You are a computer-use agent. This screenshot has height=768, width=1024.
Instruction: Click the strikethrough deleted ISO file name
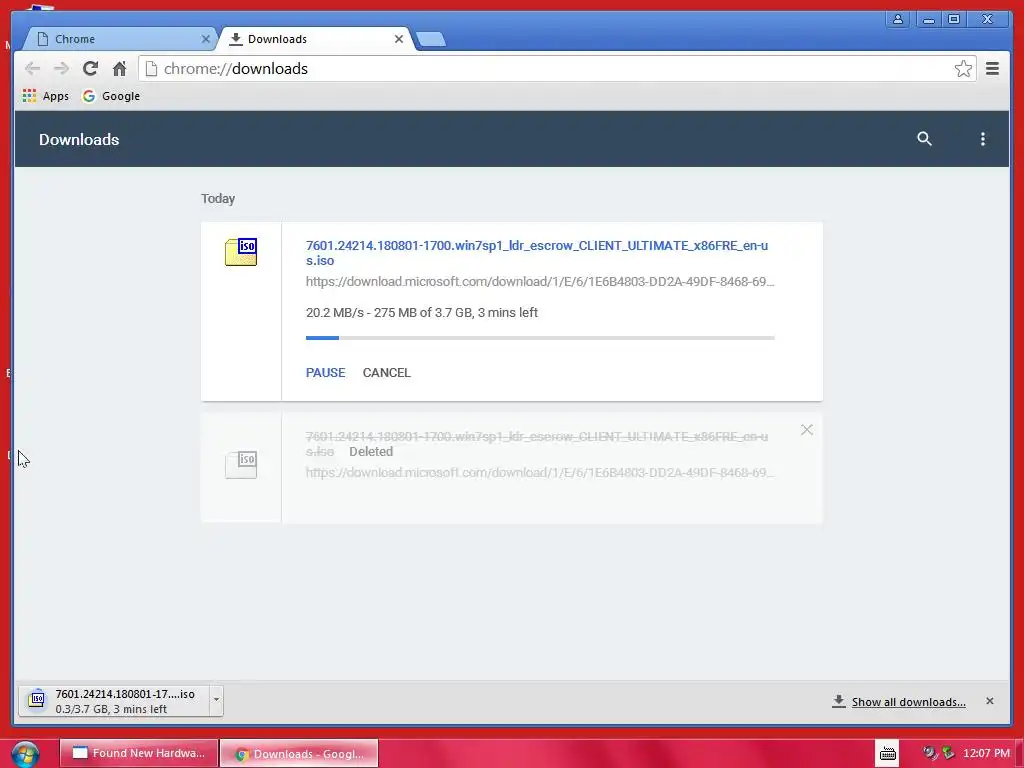coord(537,443)
